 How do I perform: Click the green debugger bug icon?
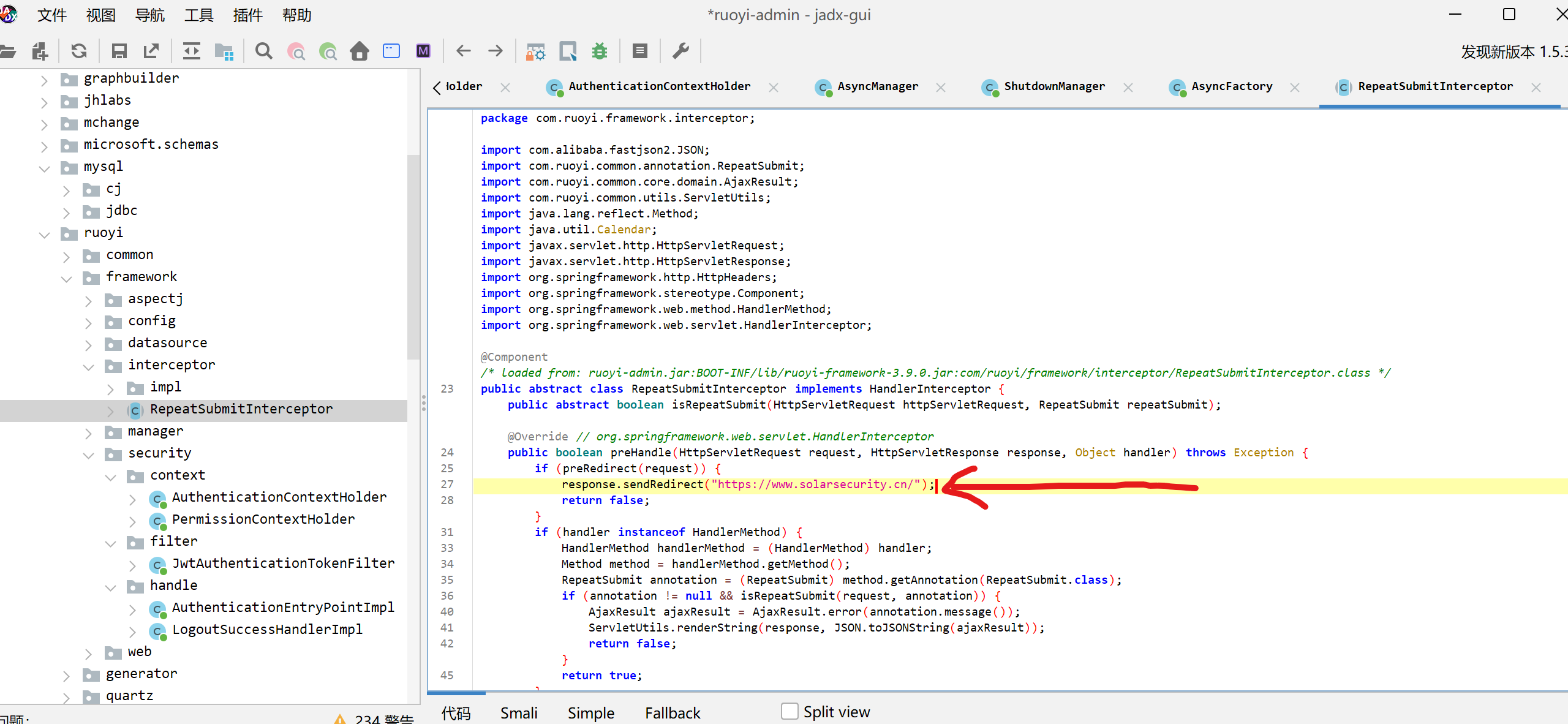(x=600, y=51)
